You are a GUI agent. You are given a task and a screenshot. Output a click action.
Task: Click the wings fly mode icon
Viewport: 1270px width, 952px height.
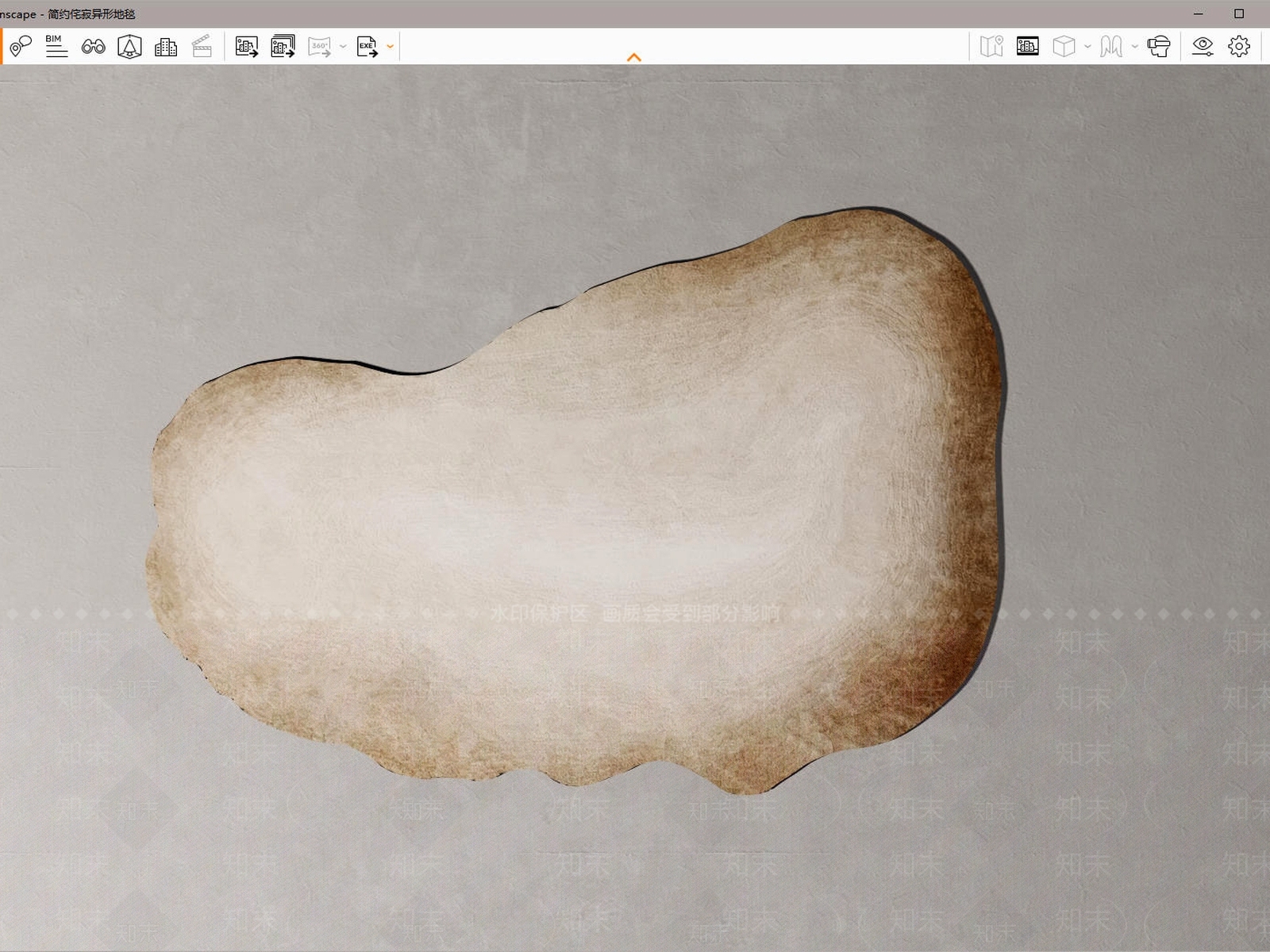1111,47
